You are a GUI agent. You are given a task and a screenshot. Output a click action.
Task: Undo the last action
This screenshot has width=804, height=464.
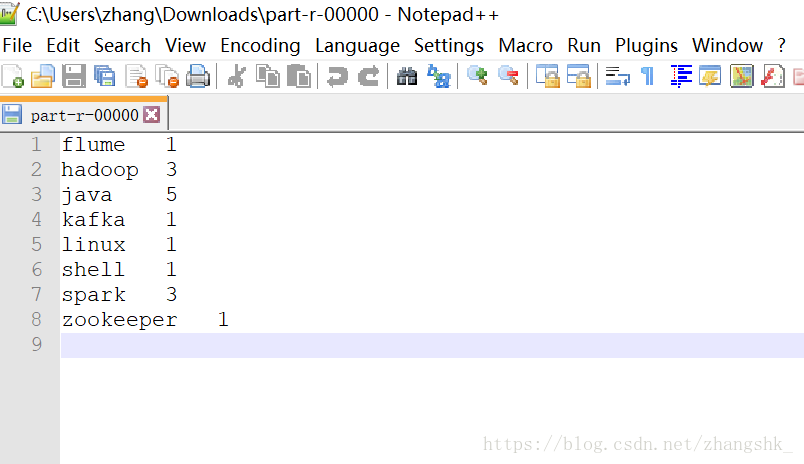tap(337, 76)
